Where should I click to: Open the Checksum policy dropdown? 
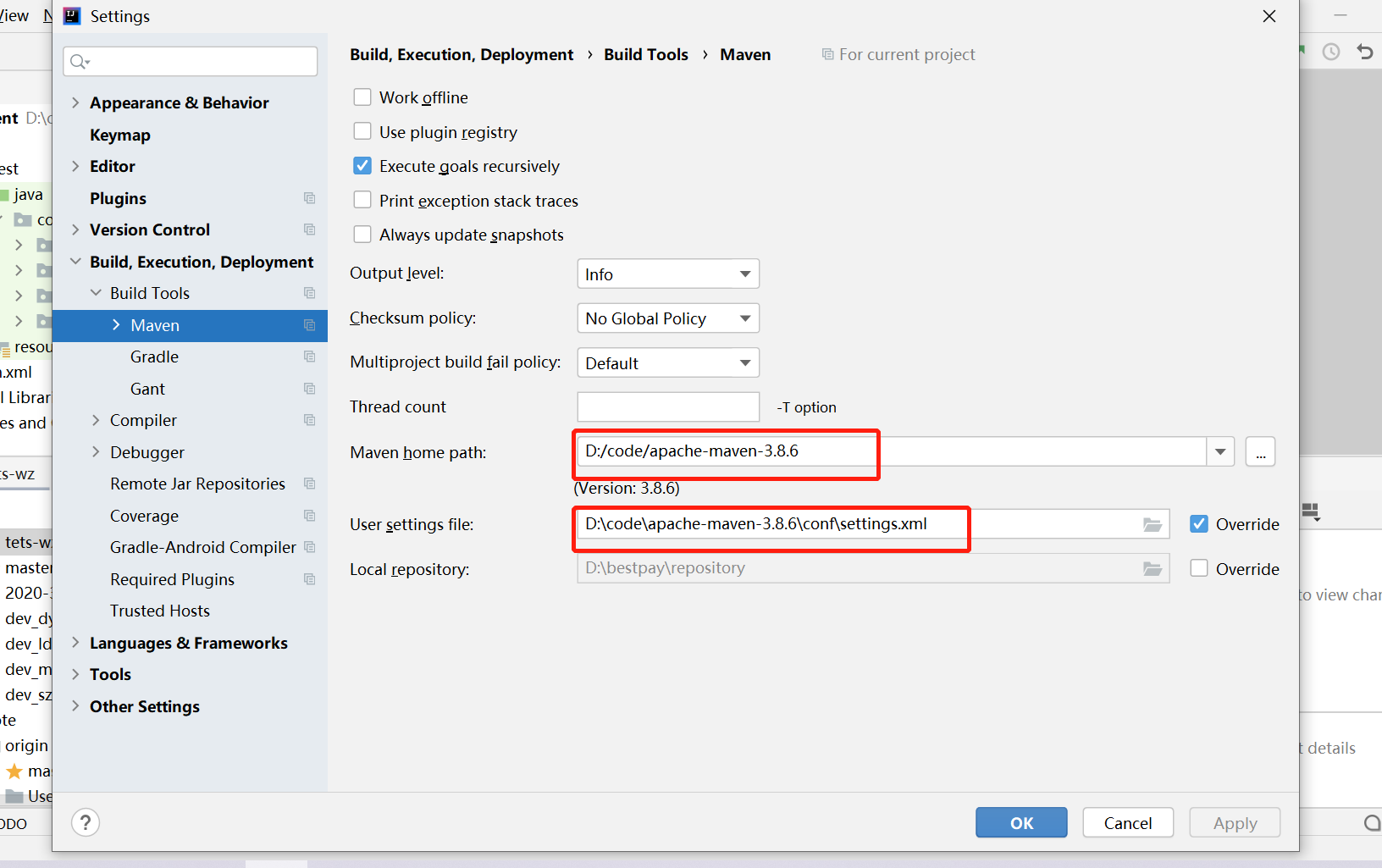tap(667, 318)
